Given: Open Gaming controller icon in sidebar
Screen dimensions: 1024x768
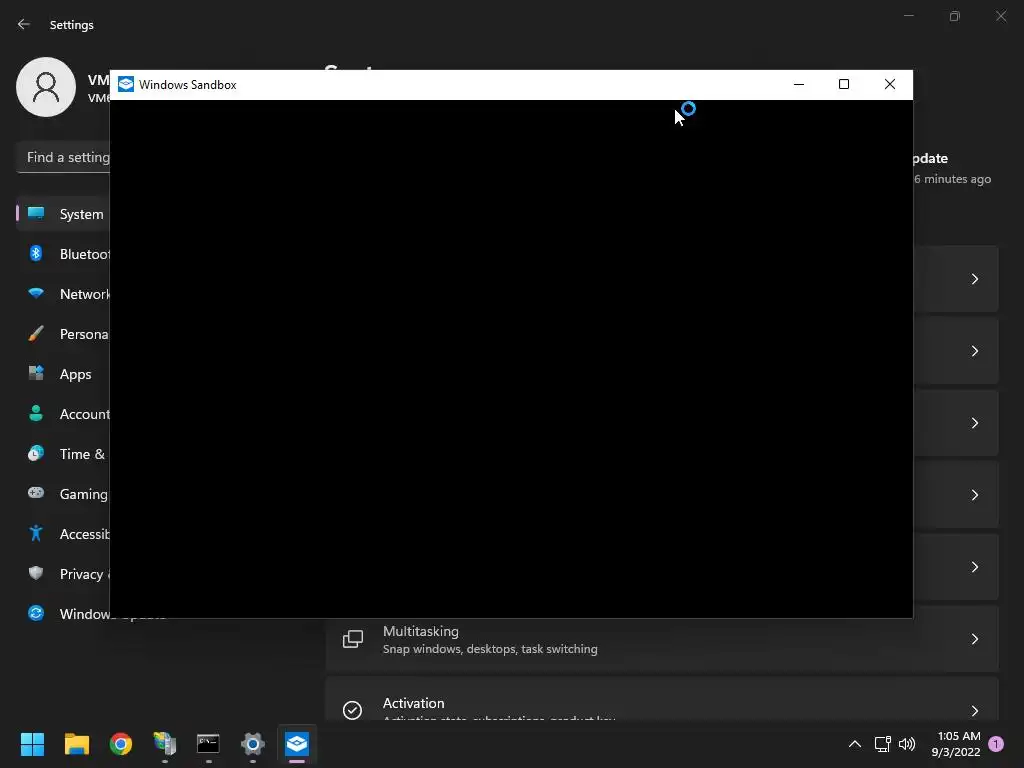Looking at the screenshot, I should 36,493.
